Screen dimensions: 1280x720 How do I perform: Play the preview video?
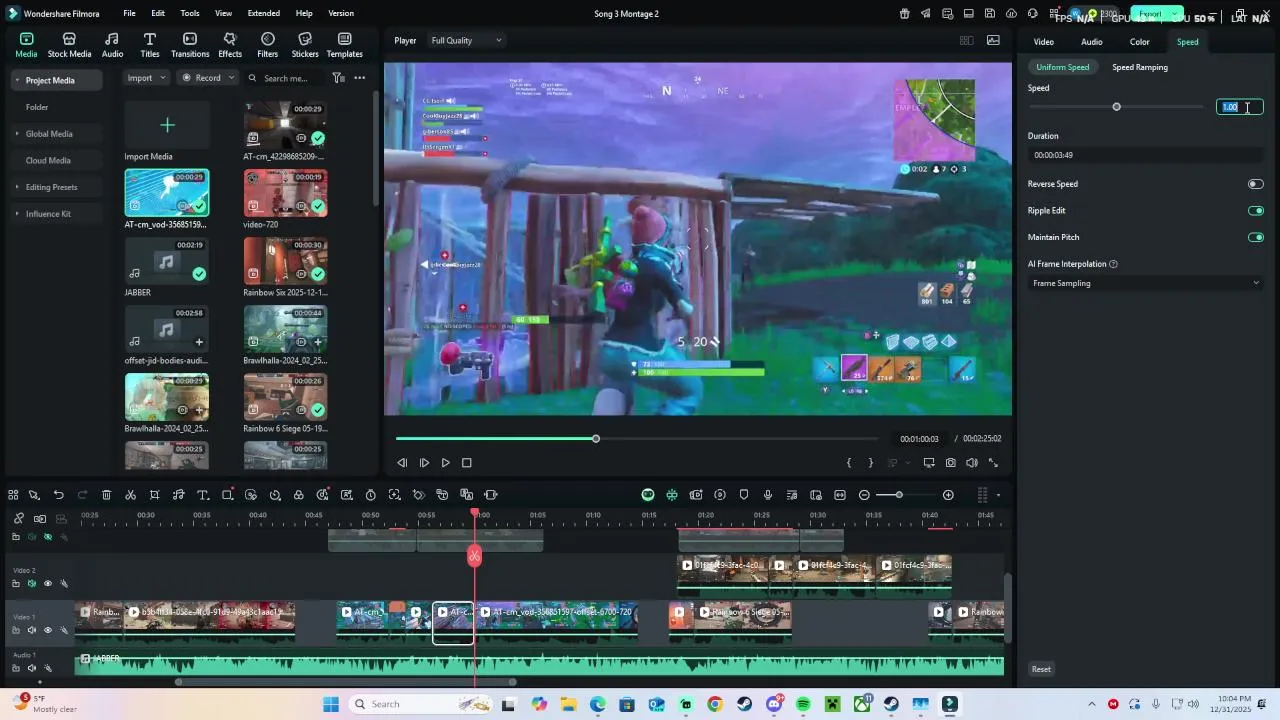tap(446, 463)
